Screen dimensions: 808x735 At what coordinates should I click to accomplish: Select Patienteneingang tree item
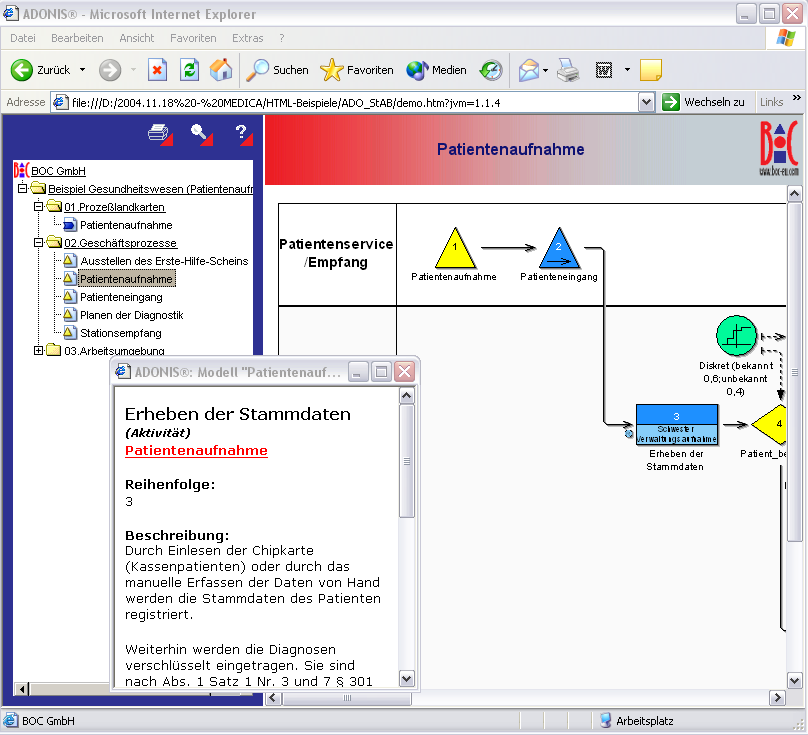pos(121,297)
